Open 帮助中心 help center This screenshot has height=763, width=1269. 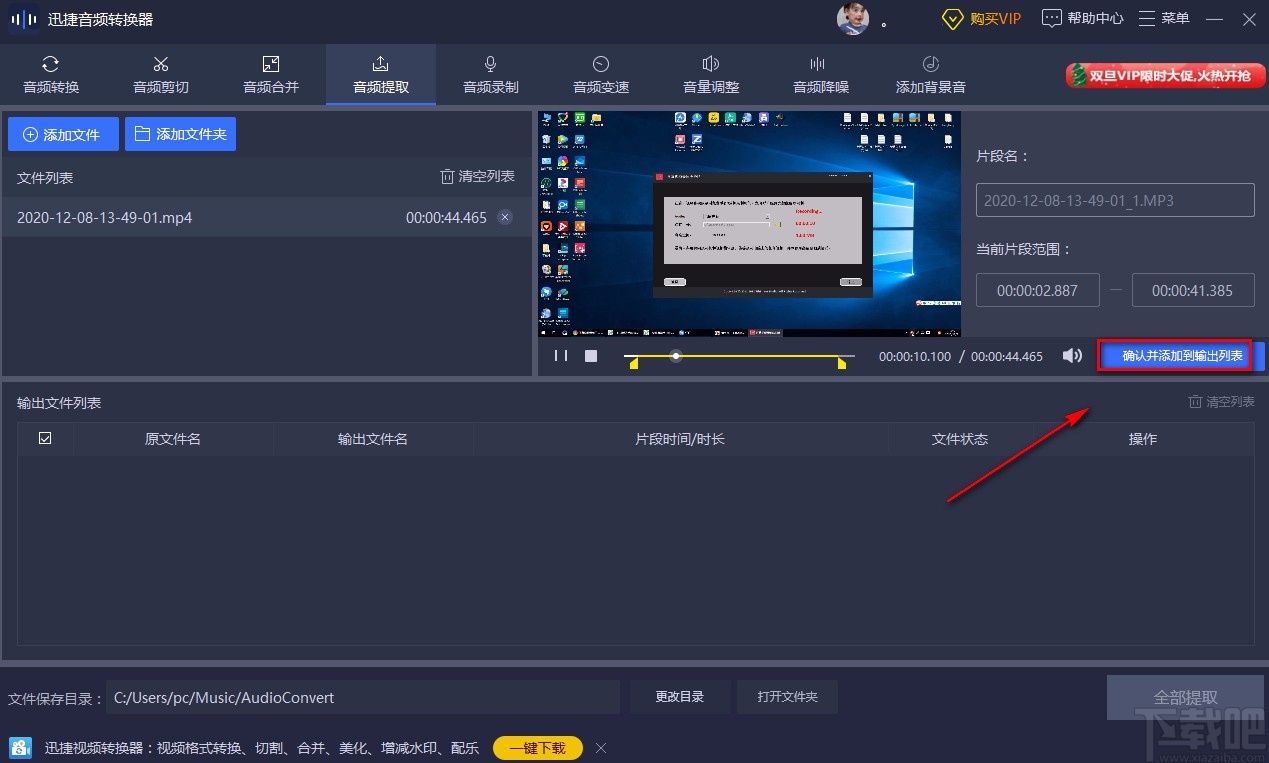(x=1082, y=18)
